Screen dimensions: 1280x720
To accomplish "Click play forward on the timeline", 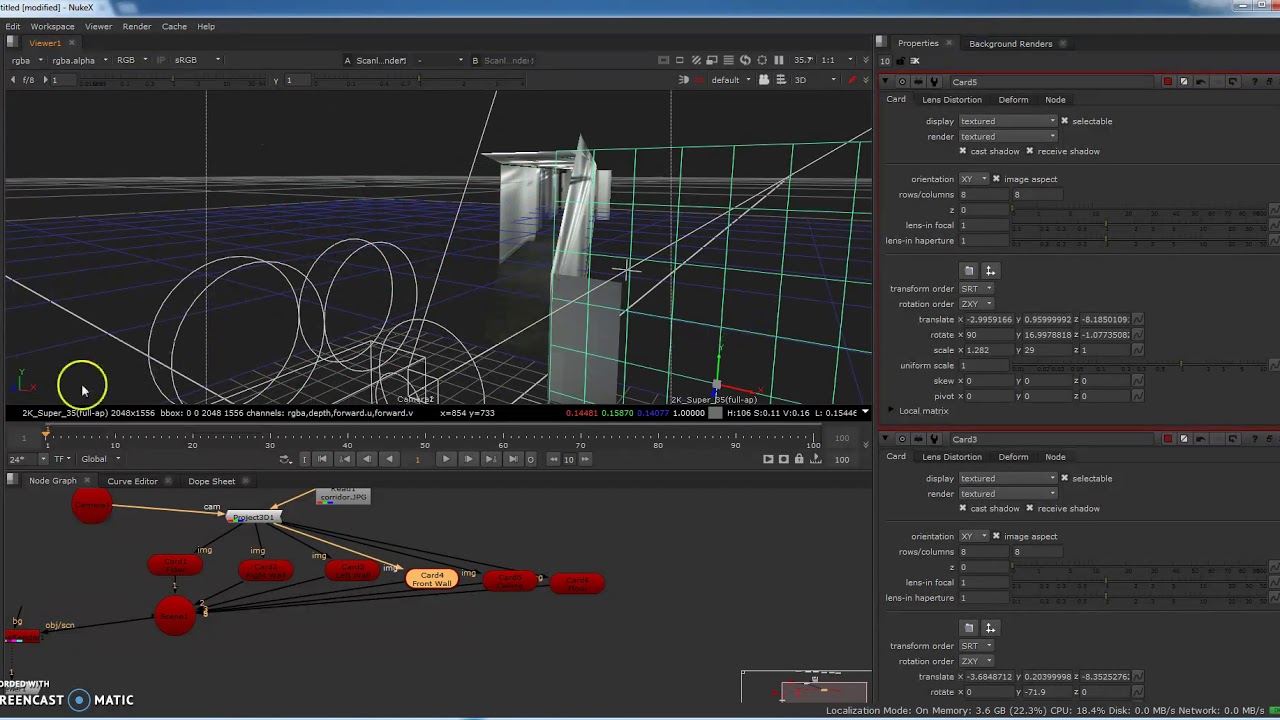I will (x=446, y=459).
